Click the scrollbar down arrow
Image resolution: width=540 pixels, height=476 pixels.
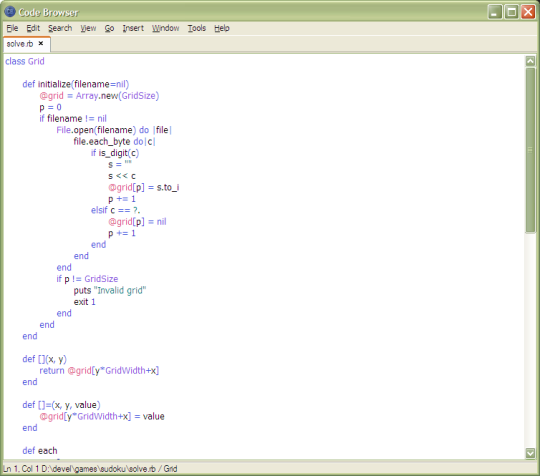click(530, 453)
